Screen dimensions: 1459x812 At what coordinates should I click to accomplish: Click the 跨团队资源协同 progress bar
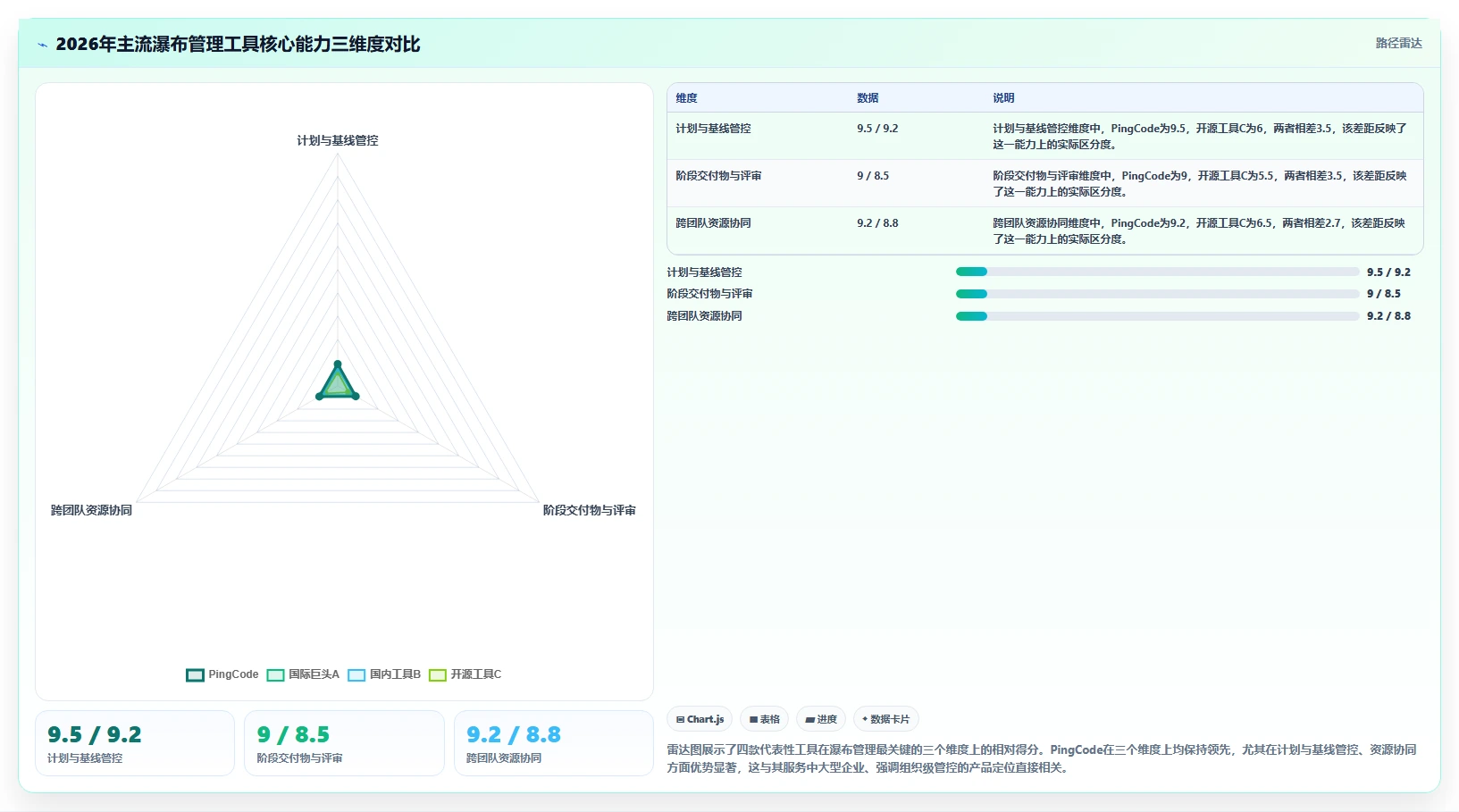[x=1157, y=316]
